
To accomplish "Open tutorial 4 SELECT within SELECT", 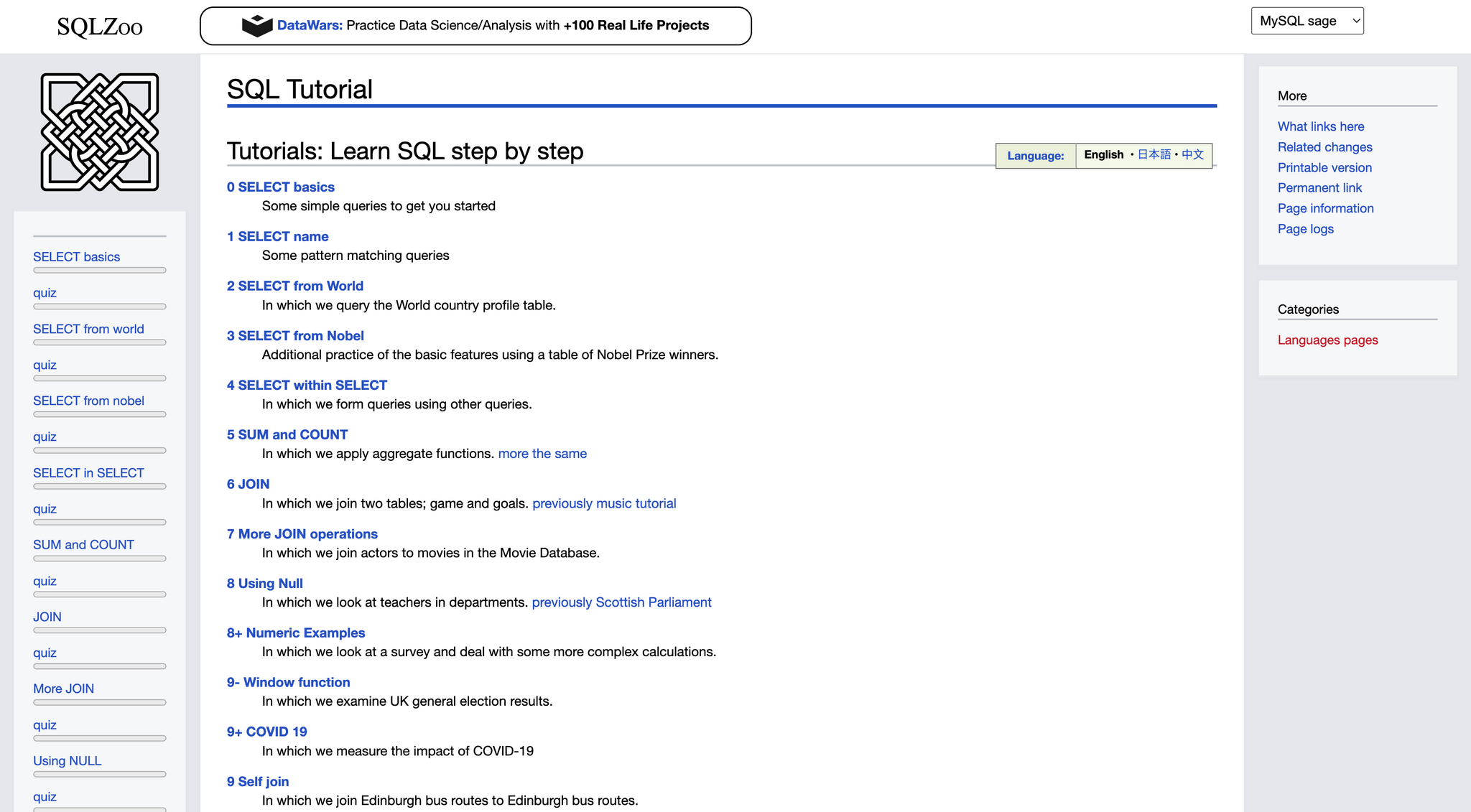I will pyautogui.click(x=307, y=385).
